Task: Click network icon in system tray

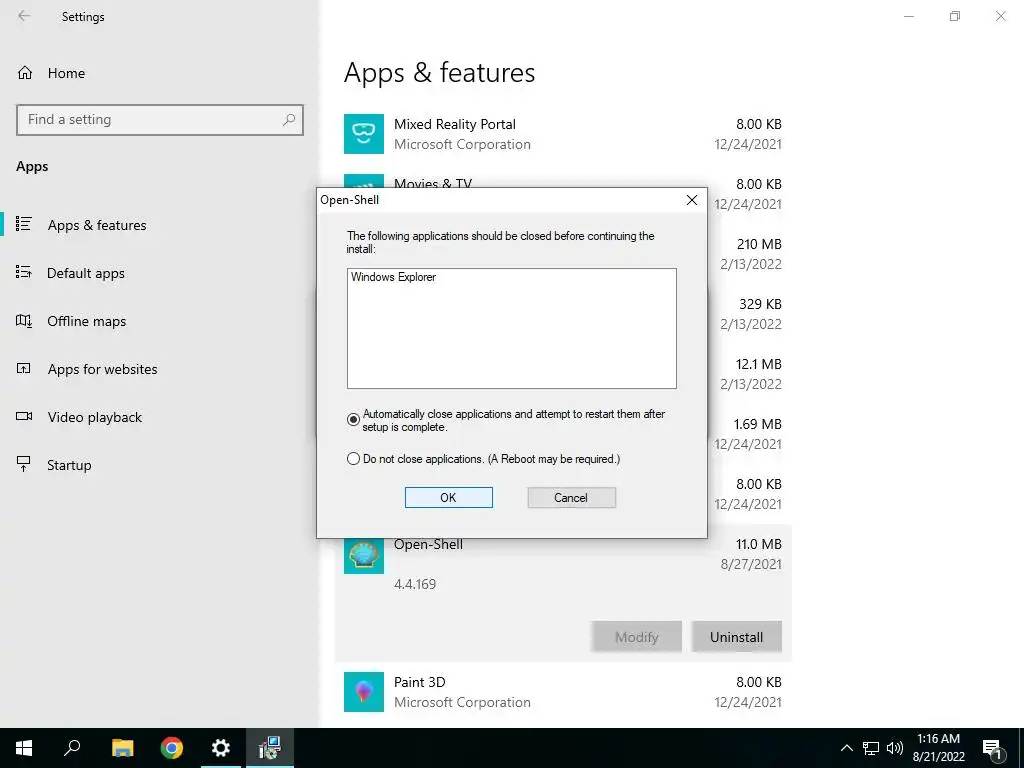Action: coord(871,748)
